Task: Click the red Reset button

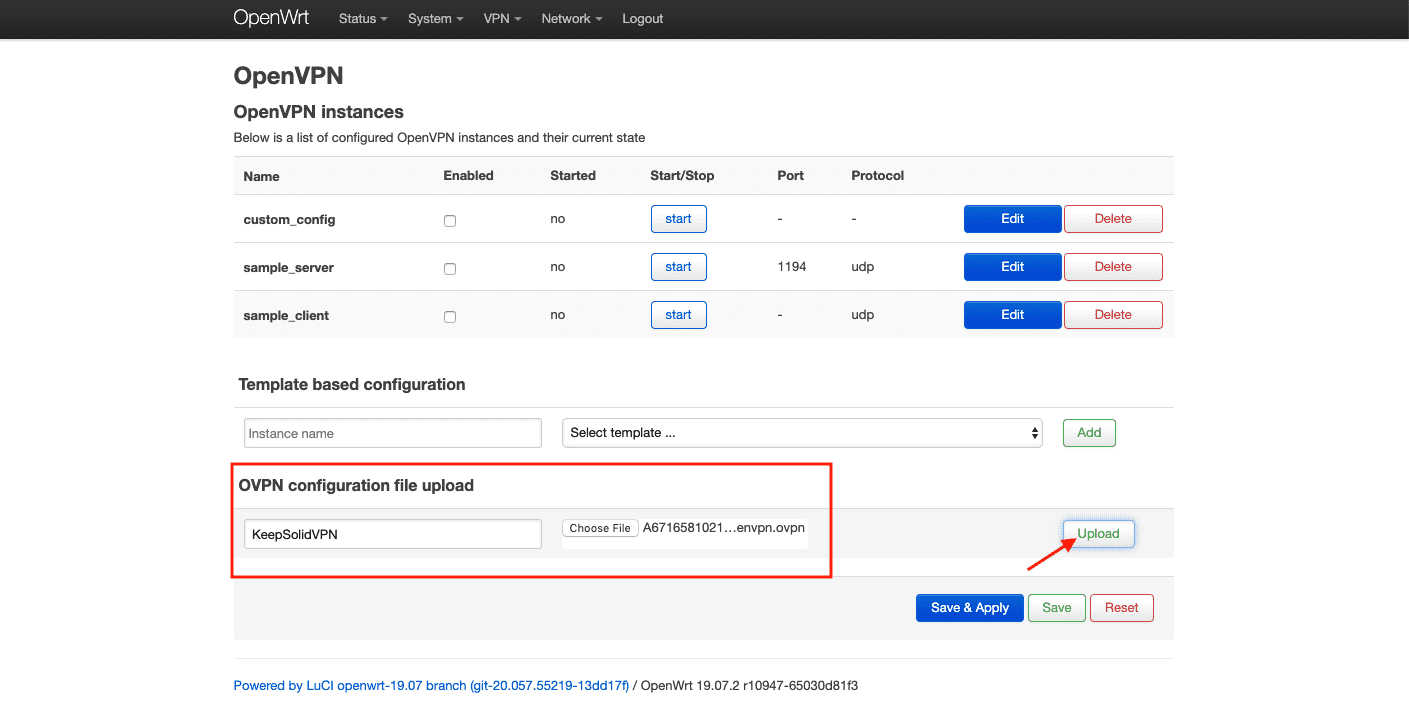Action: point(1121,608)
